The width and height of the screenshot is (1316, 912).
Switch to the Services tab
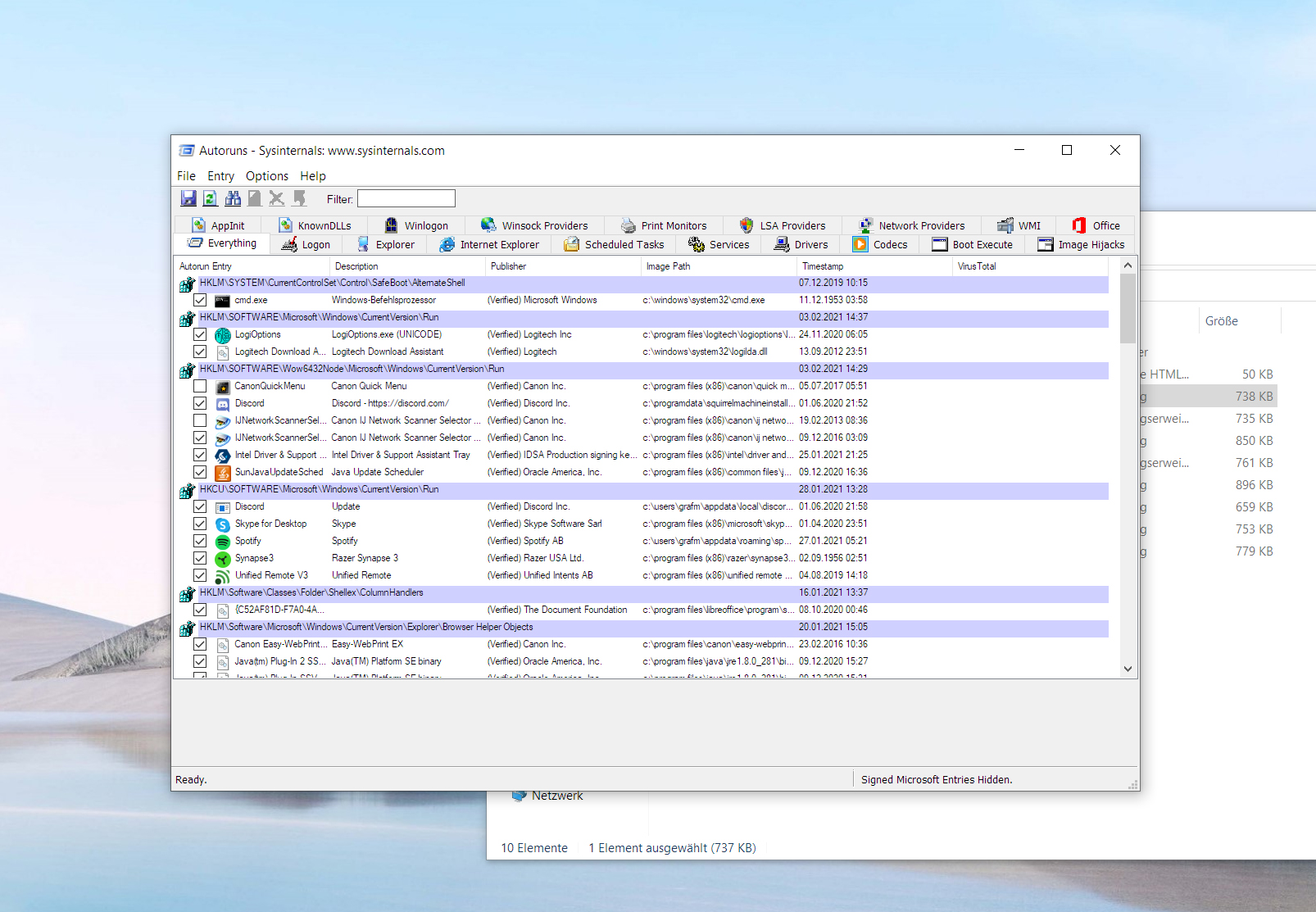click(x=719, y=245)
